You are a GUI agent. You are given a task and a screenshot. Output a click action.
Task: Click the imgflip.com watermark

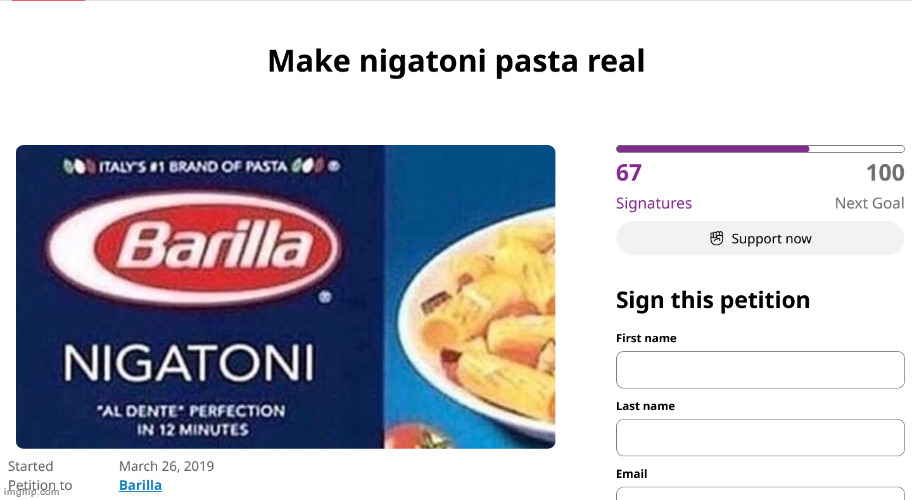click(31, 492)
